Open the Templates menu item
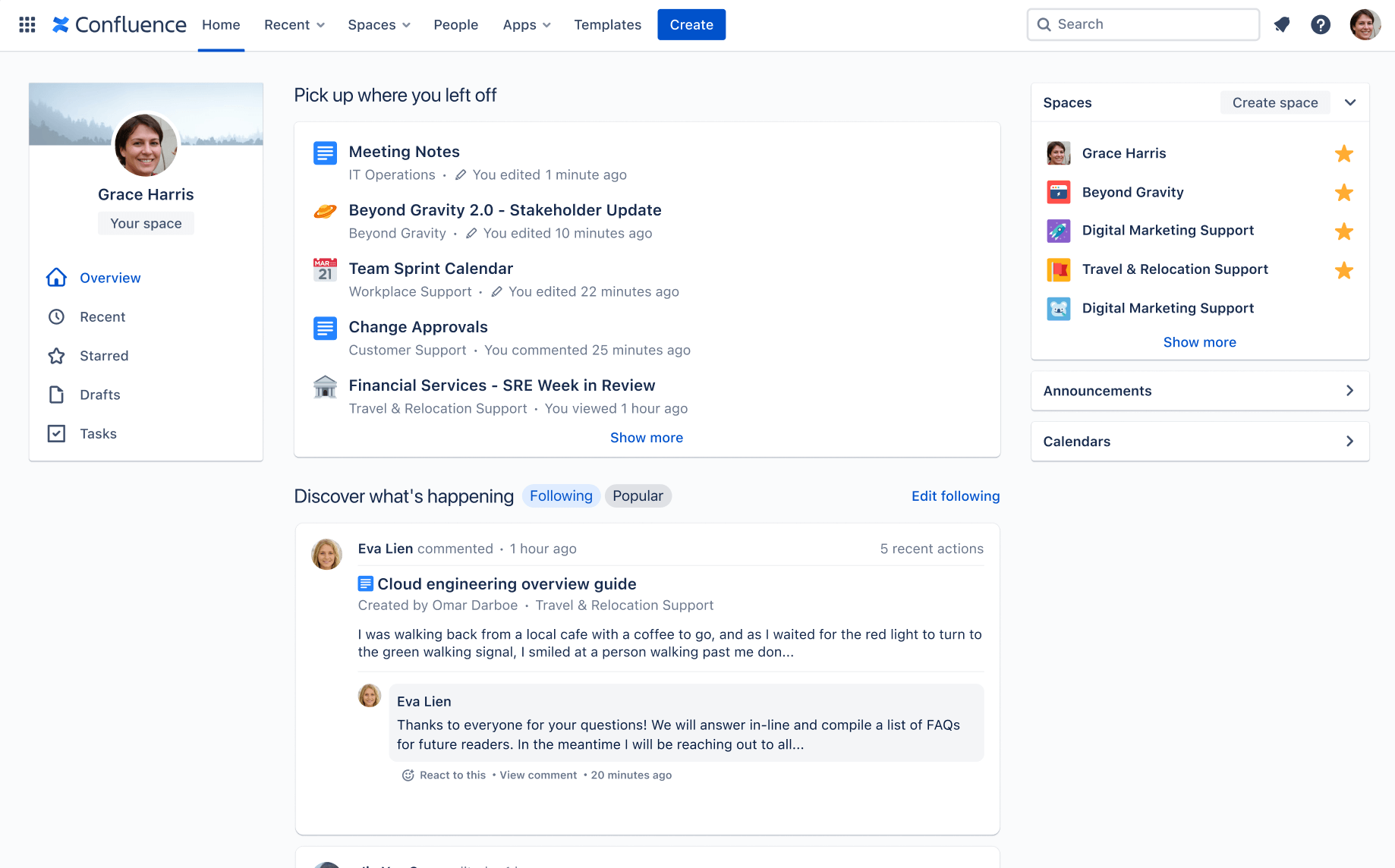This screenshot has height=868, width=1395. click(x=607, y=24)
